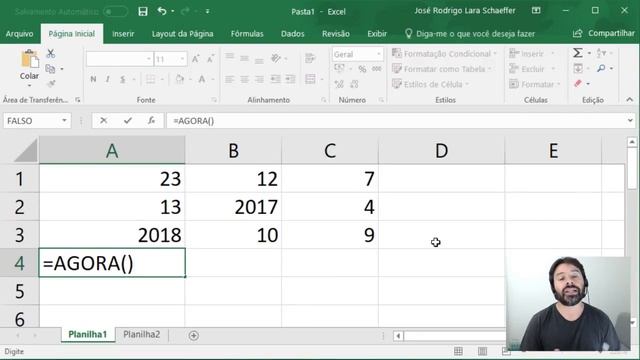Select column header D

(441, 151)
